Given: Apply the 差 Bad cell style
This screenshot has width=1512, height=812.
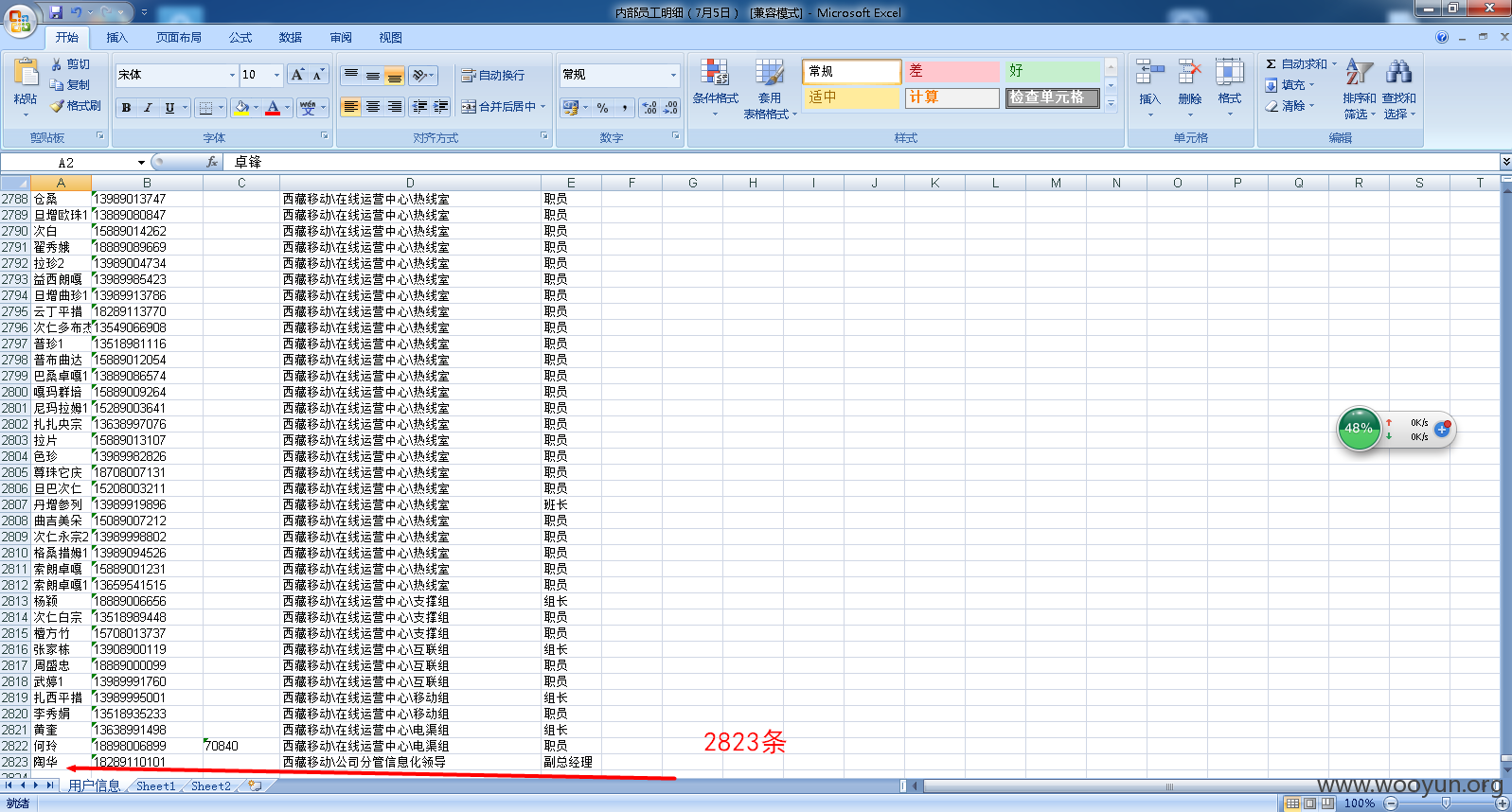Looking at the screenshot, I should [952, 72].
